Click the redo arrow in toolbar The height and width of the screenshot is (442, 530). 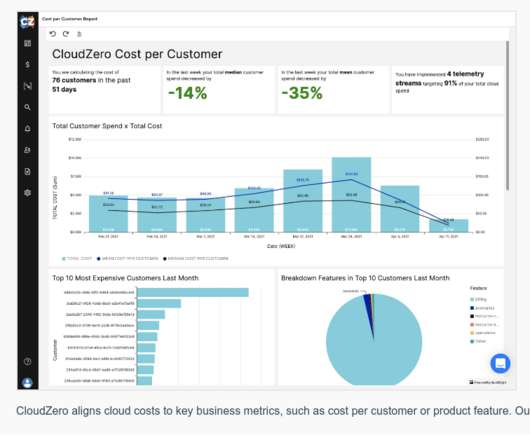66,34
